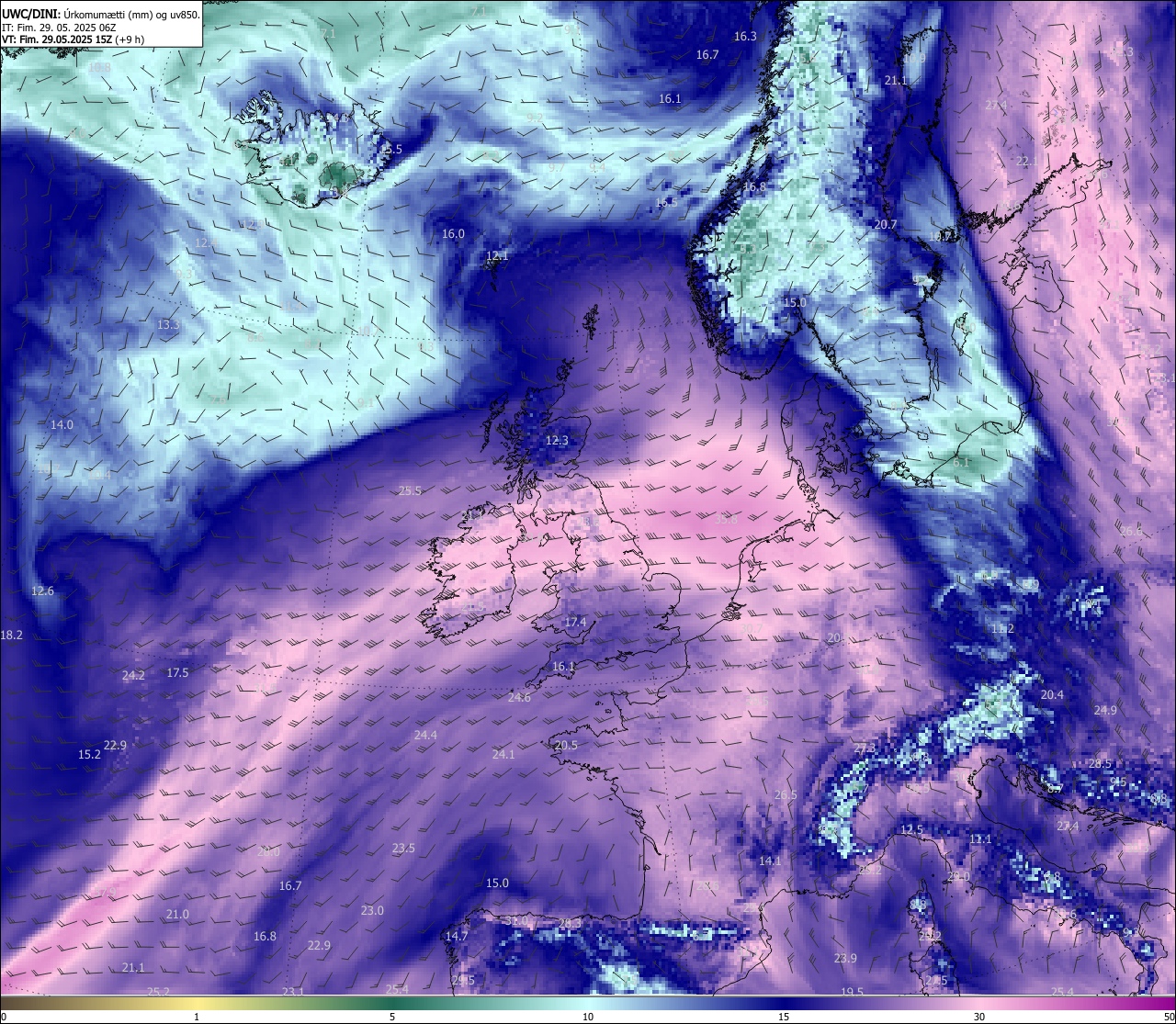The height and width of the screenshot is (1024, 1176).
Task: Click the map value 23.5 in the Bay of Biscay
Action: pos(403,849)
